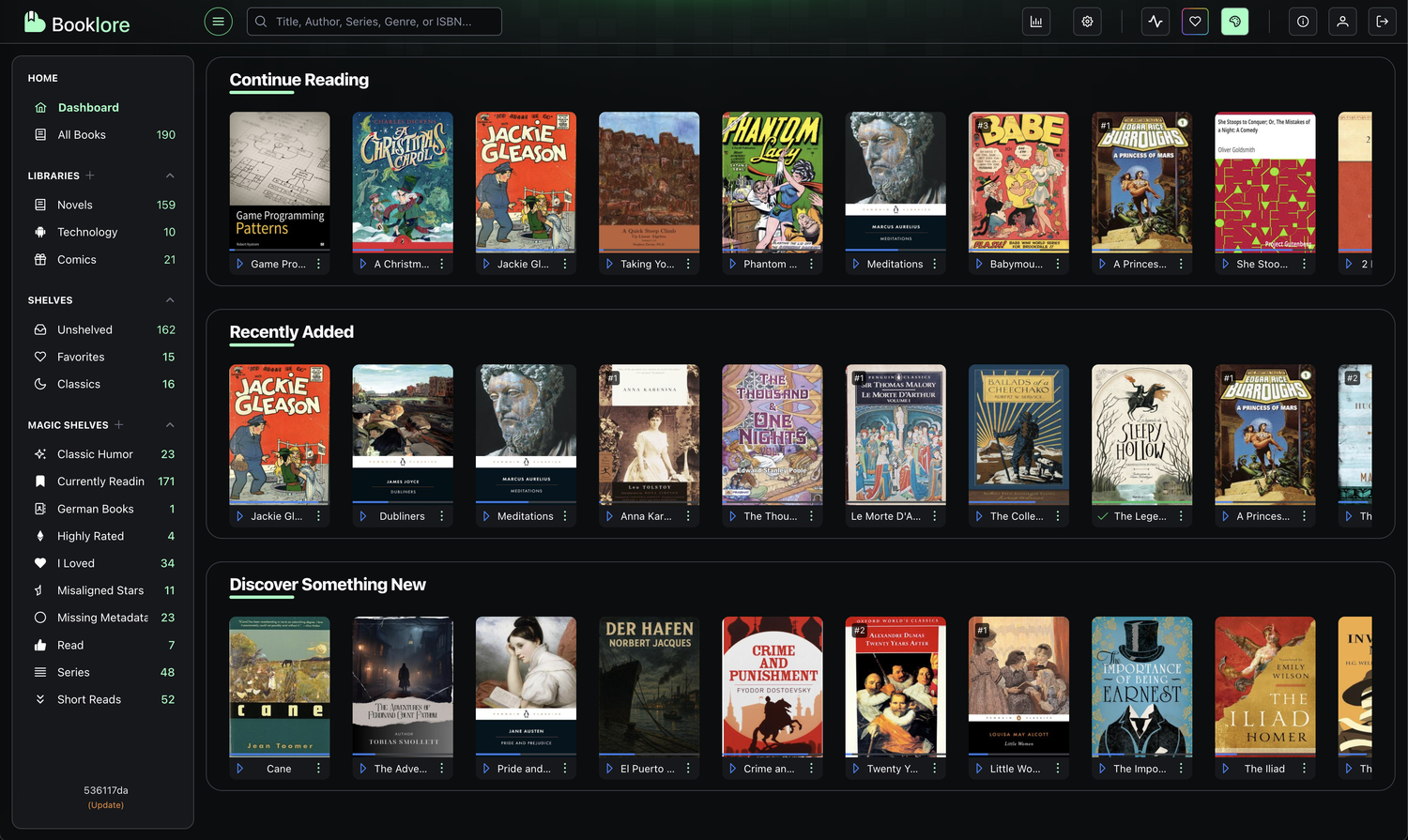Click the heart icon in the top toolbar
Viewport: 1408px width, 840px height.
[1194, 21]
